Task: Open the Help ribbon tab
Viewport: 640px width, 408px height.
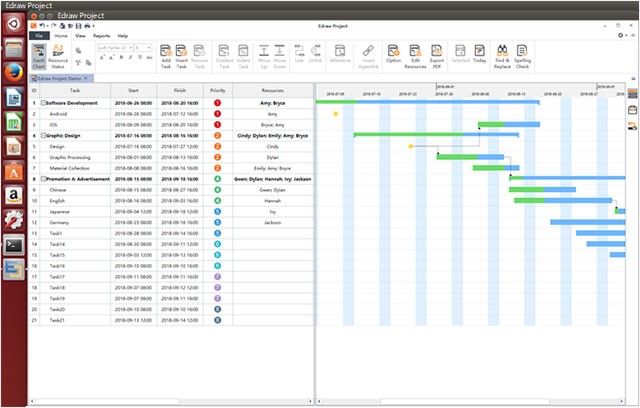Action: pos(122,35)
